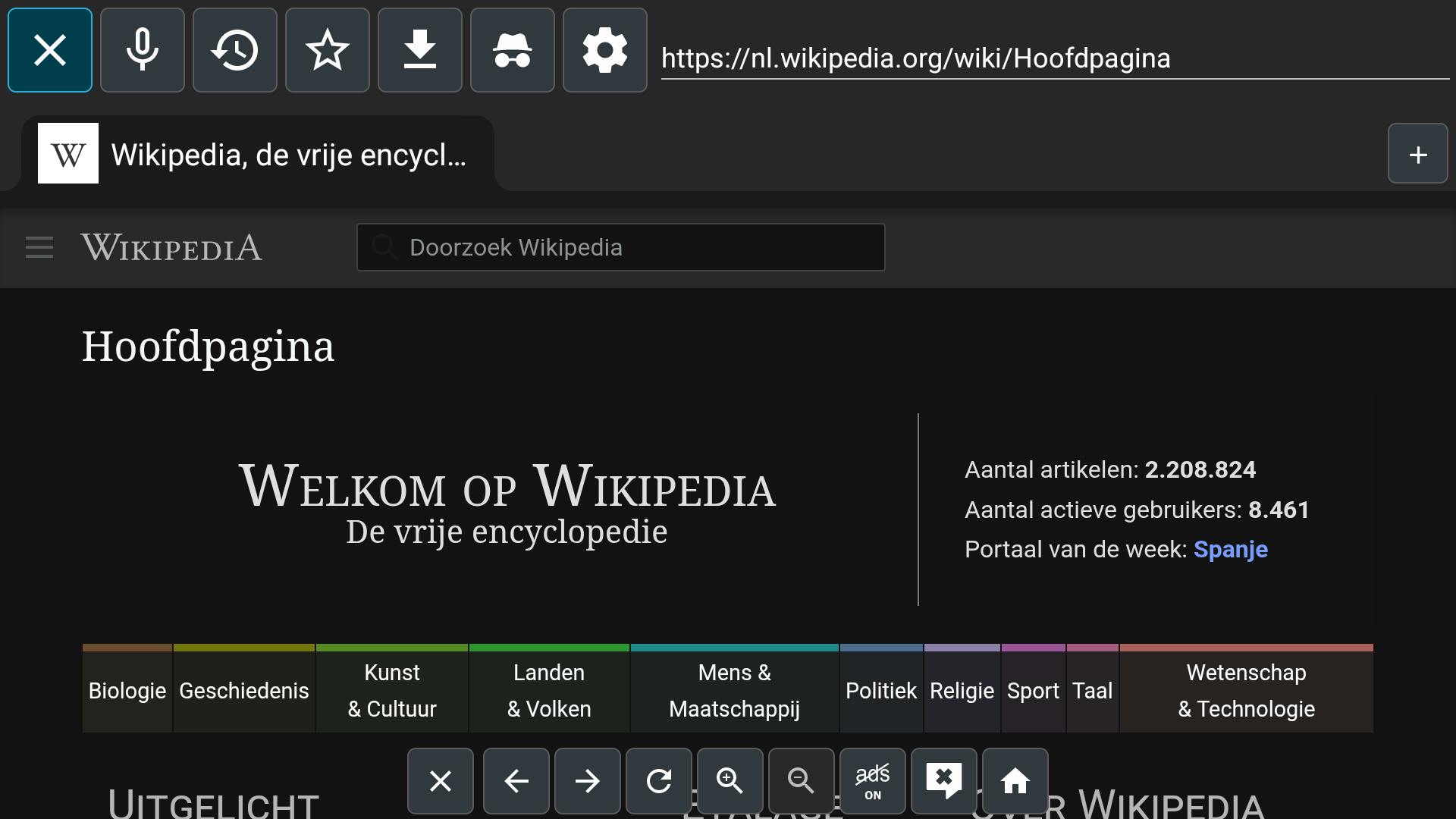Open the Geschiedenis portal tab

click(244, 691)
